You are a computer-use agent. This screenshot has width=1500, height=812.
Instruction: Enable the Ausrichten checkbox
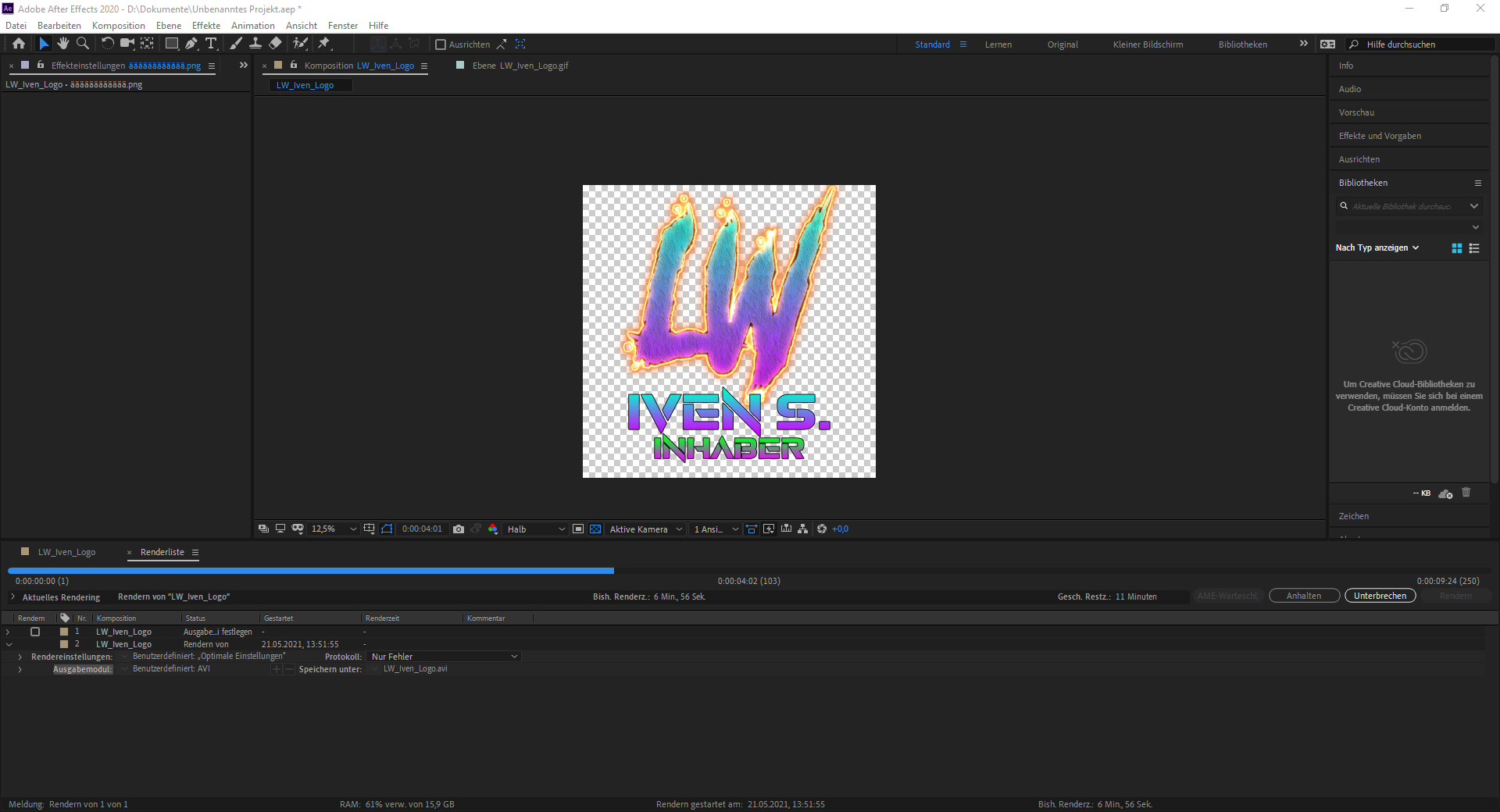tap(441, 45)
